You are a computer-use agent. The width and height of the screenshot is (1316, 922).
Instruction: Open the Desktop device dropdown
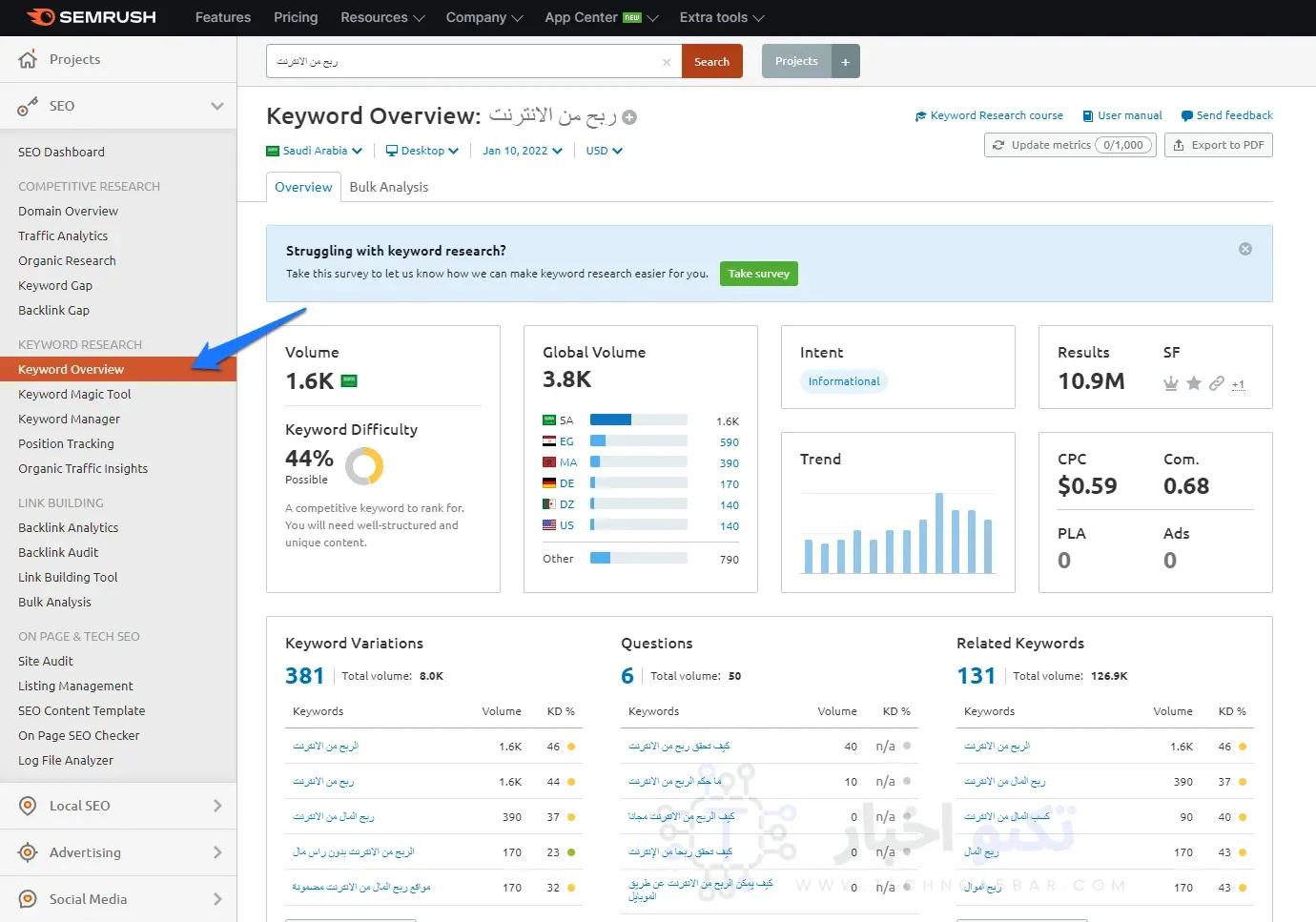click(x=422, y=151)
